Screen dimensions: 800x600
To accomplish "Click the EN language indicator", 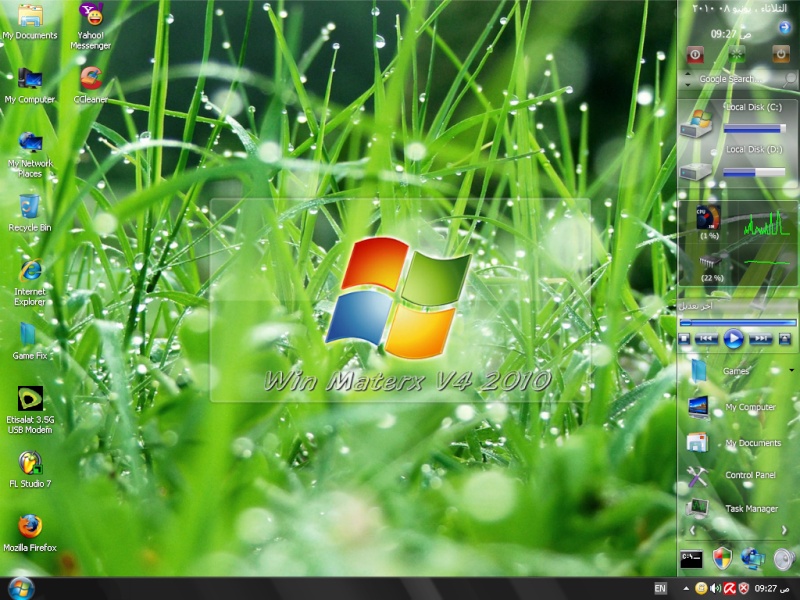I will (x=660, y=589).
